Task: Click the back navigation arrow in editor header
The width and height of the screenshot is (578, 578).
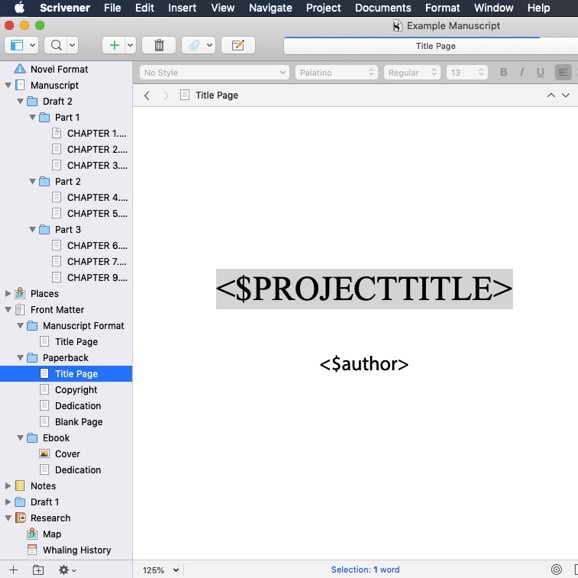Action: pos(147,95)
